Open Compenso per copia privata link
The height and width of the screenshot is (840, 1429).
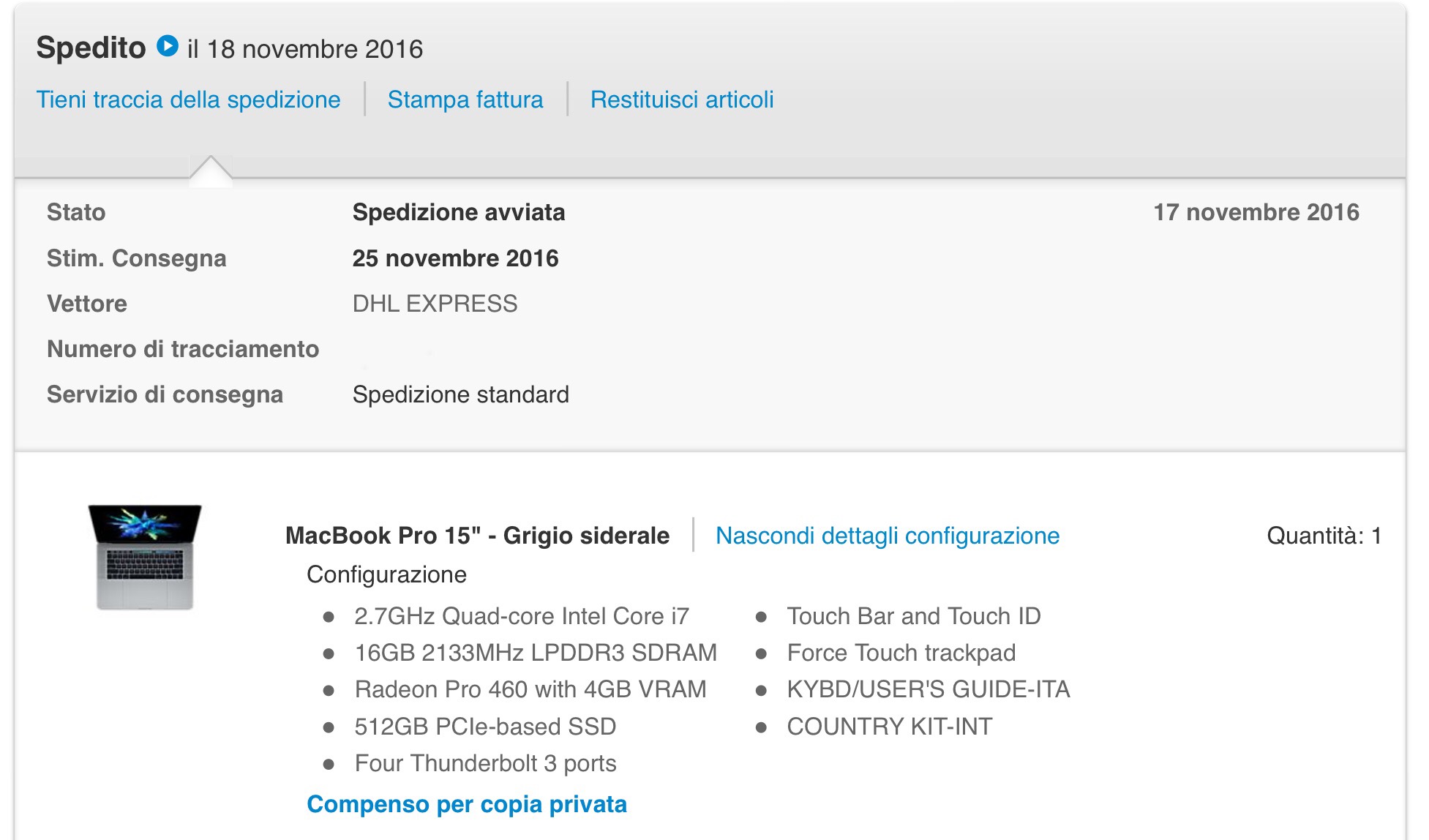[467, 804]
